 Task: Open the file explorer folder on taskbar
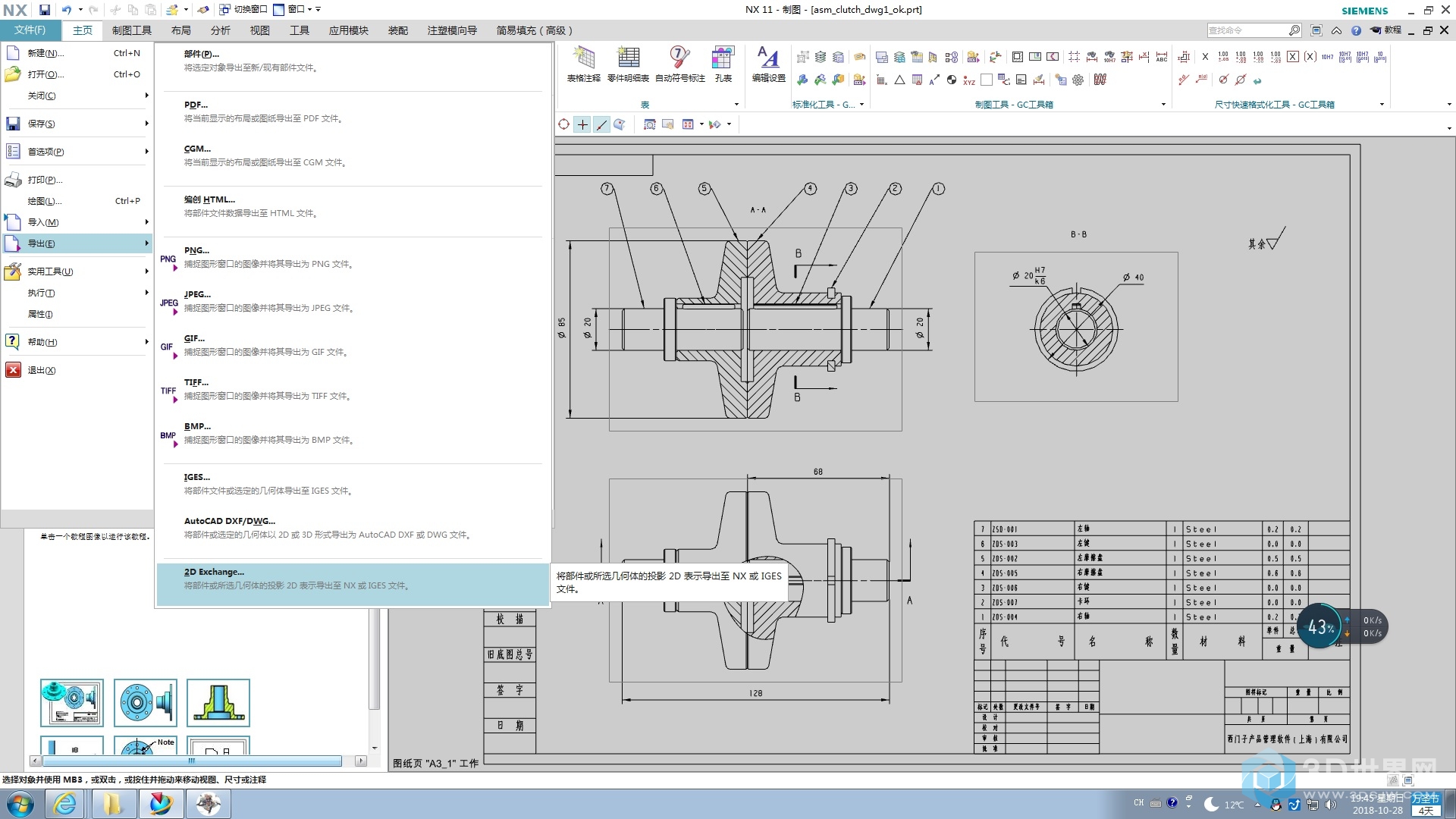[x=113, y=804]
